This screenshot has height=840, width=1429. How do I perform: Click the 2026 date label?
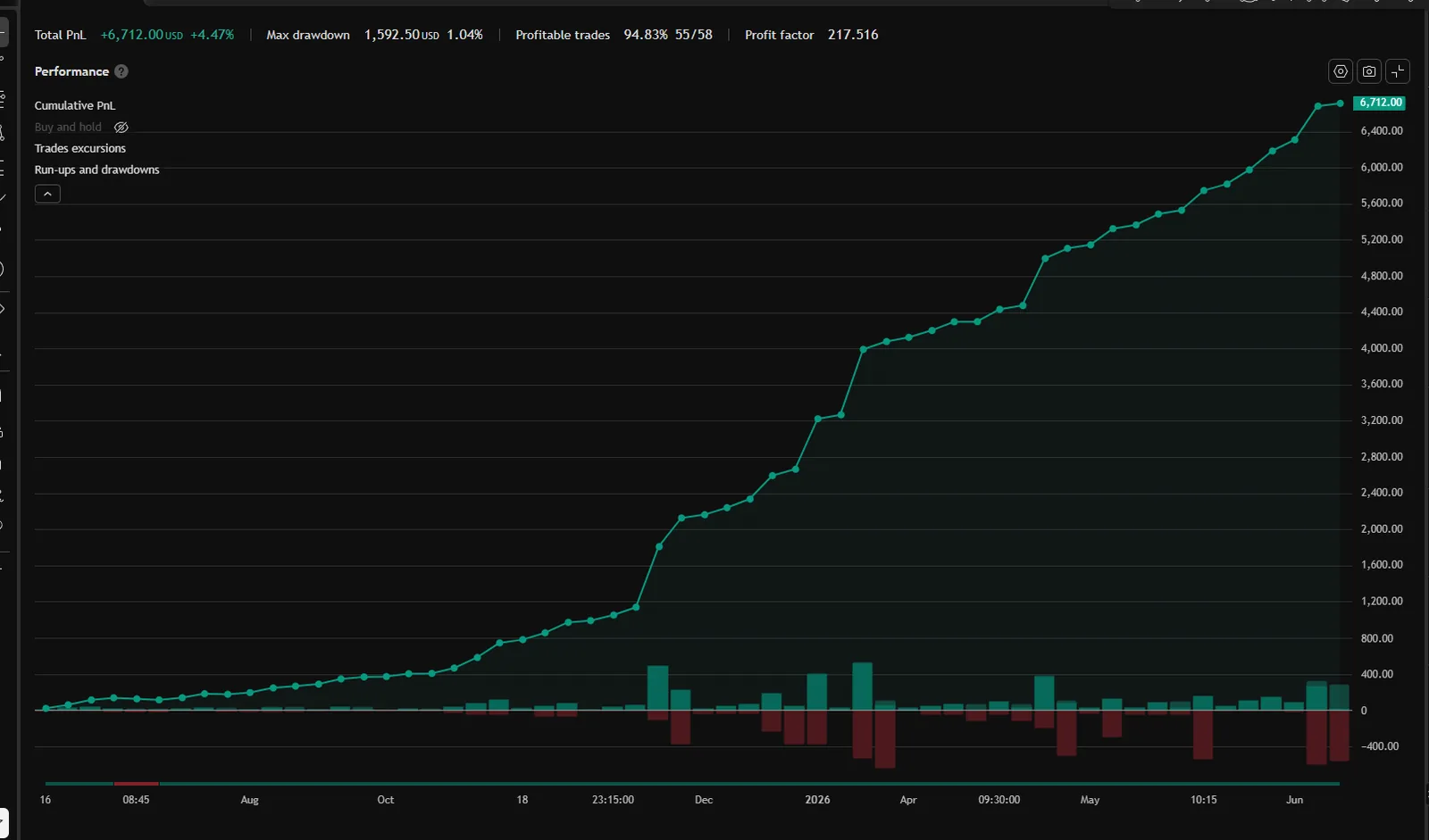coord(817,800)
